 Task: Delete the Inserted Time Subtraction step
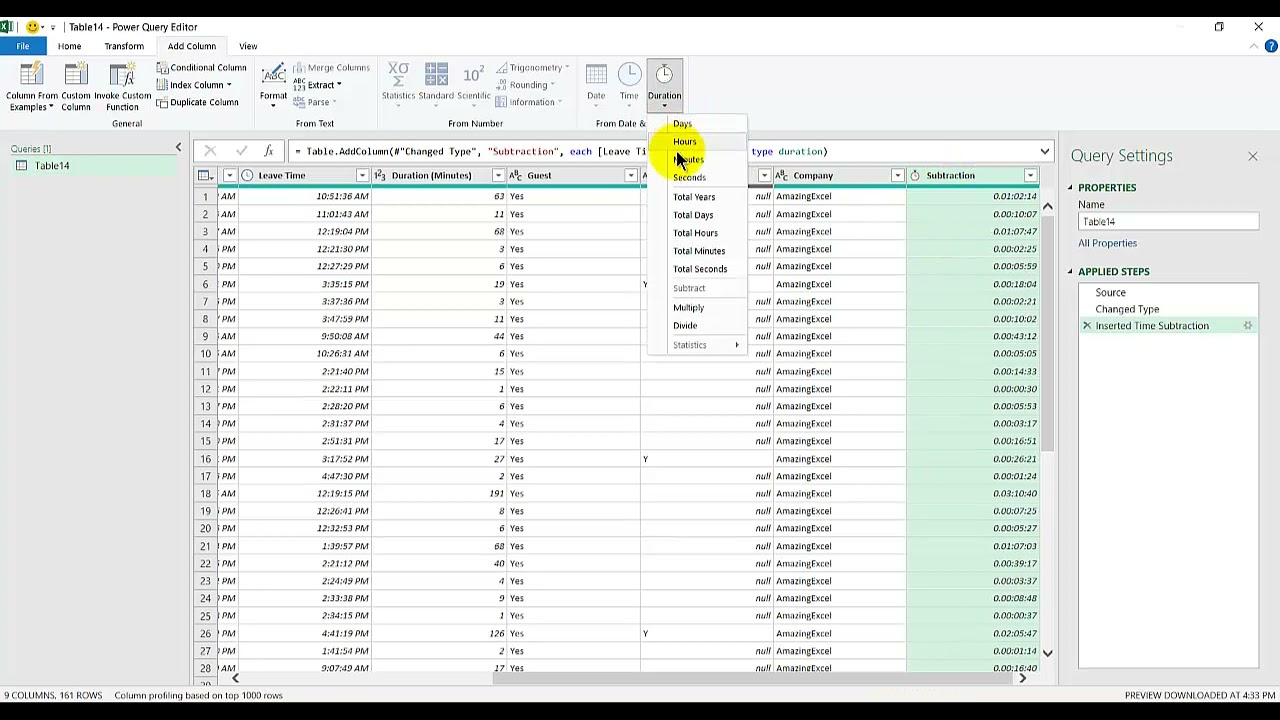[x=1087, y=326]
